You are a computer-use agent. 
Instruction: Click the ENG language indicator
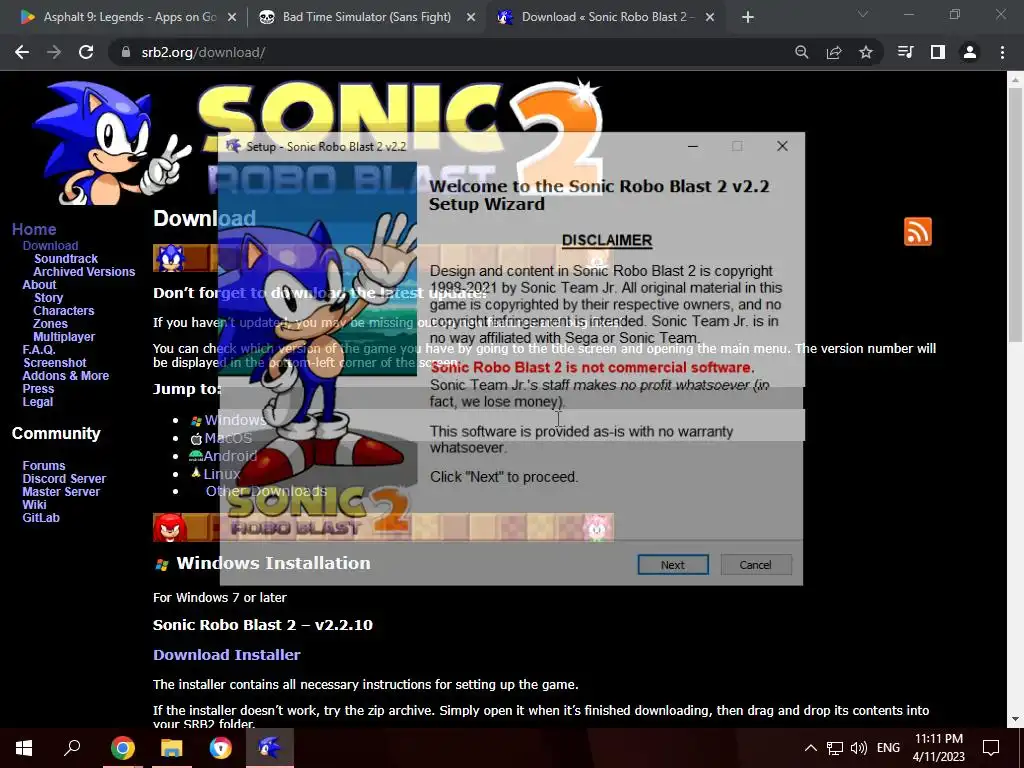(888, 748)
